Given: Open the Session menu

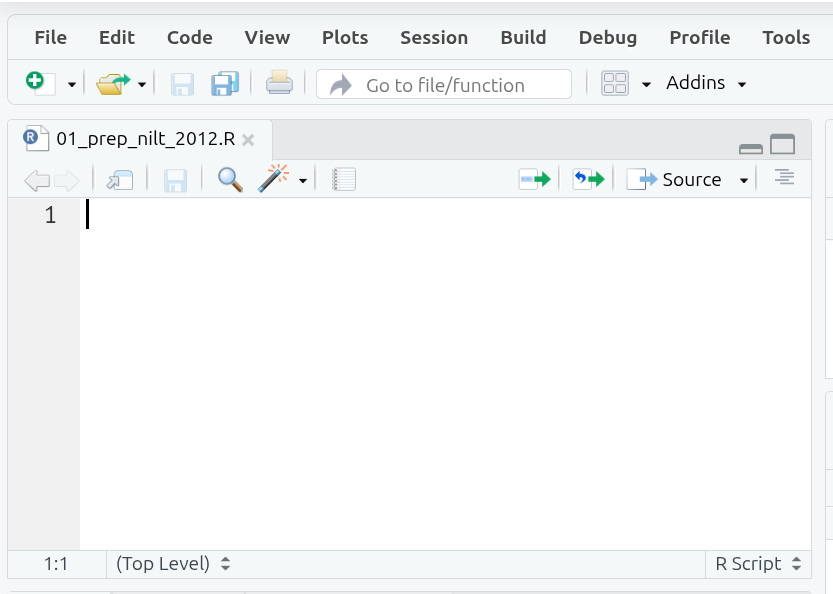Looking at the screenshot, I should 434,37.
